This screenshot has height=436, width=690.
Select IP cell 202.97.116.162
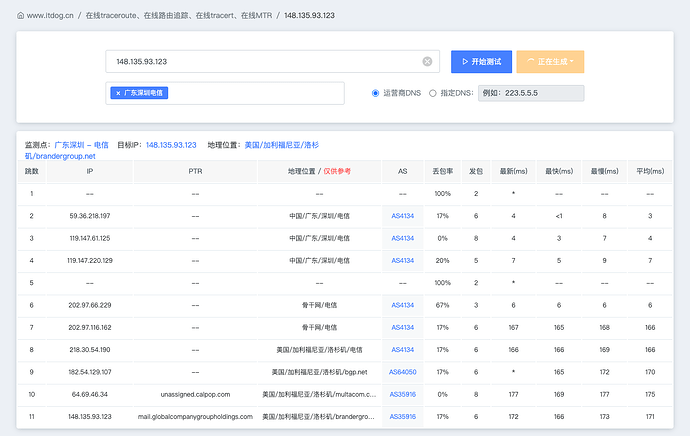pyautogui.click(x=90, y=327)
